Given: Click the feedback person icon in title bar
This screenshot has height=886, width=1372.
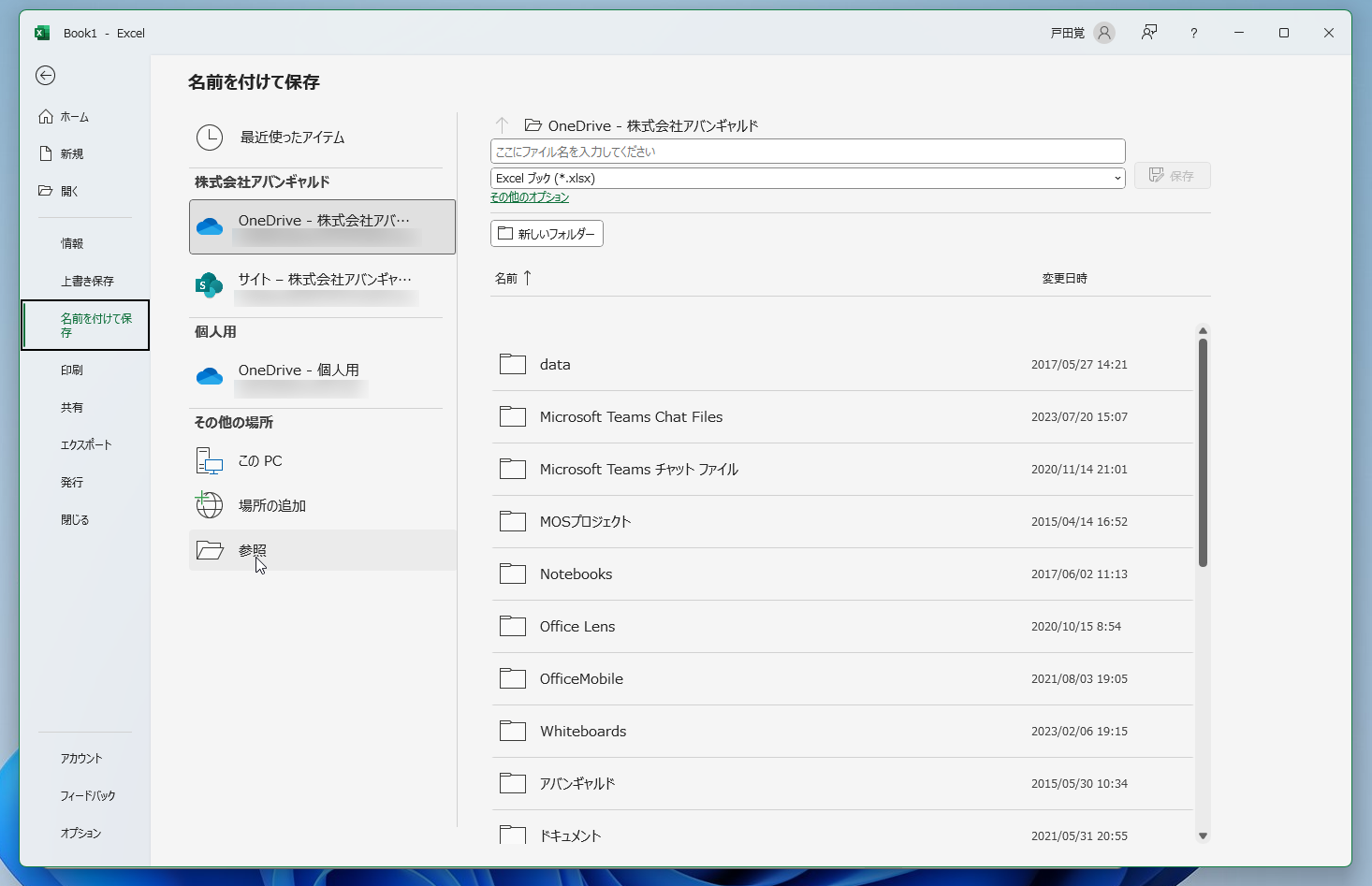Looking at the screenshot, I should (1149, 33).
